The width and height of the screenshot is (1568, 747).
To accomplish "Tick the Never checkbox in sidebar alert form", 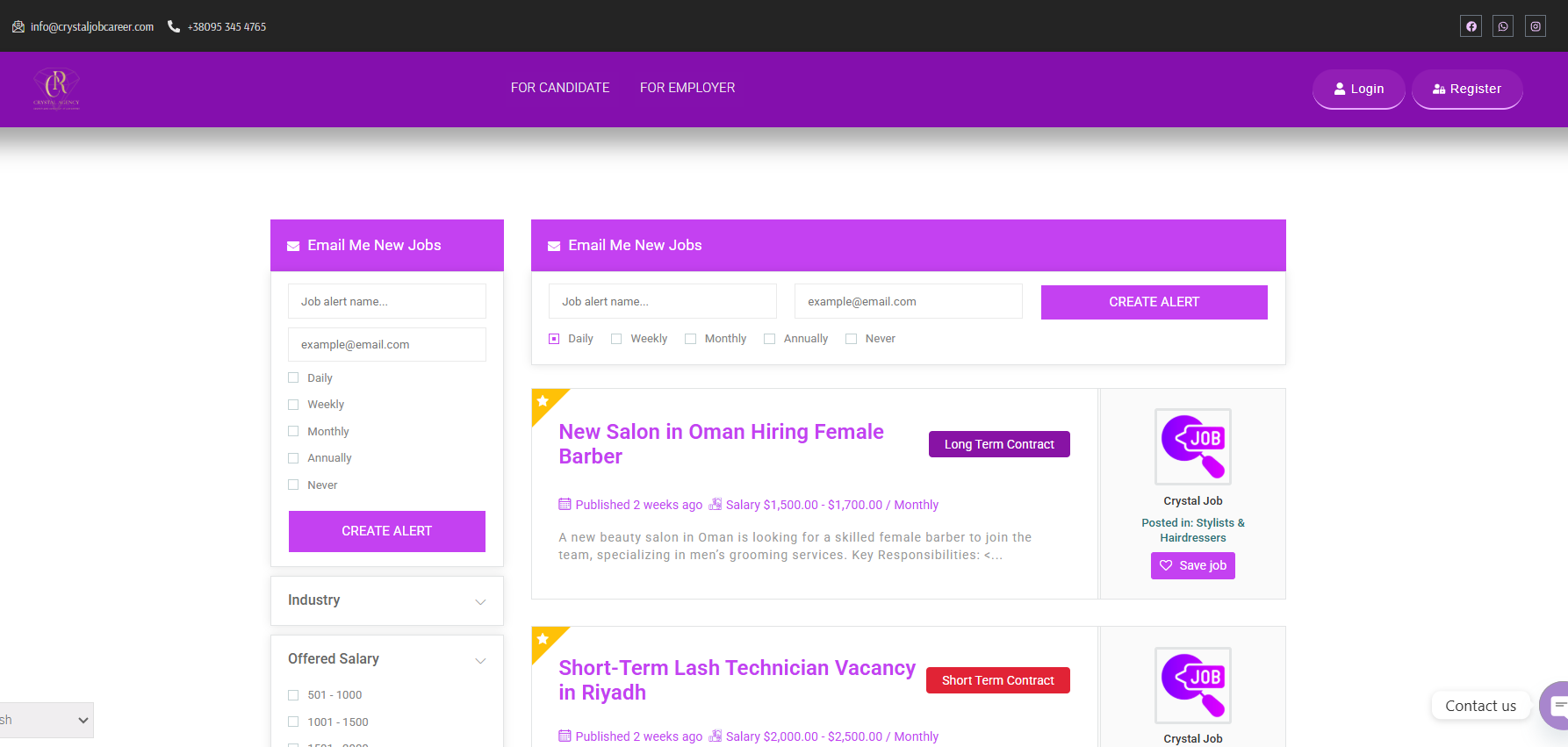I will pos(293,485).
